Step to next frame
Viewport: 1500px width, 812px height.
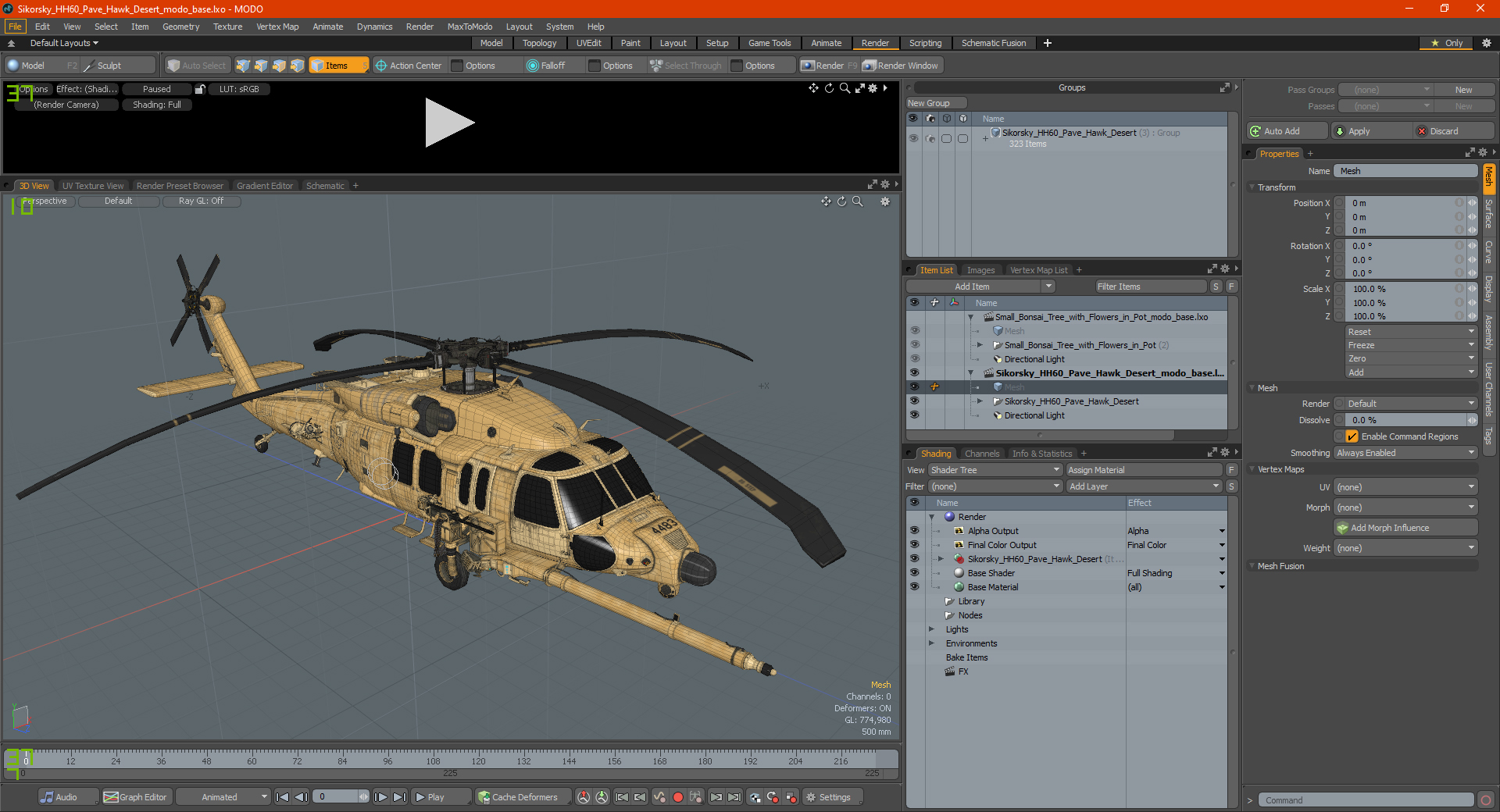380,797
